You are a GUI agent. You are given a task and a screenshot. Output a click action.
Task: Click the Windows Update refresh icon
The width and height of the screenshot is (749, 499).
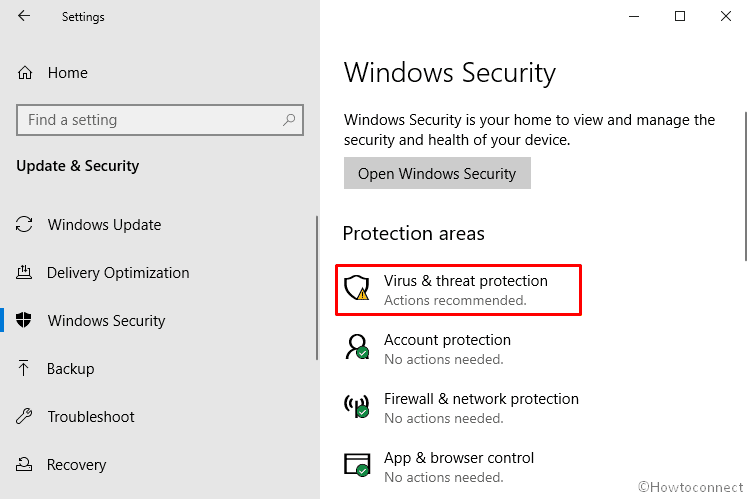[26, 225]
